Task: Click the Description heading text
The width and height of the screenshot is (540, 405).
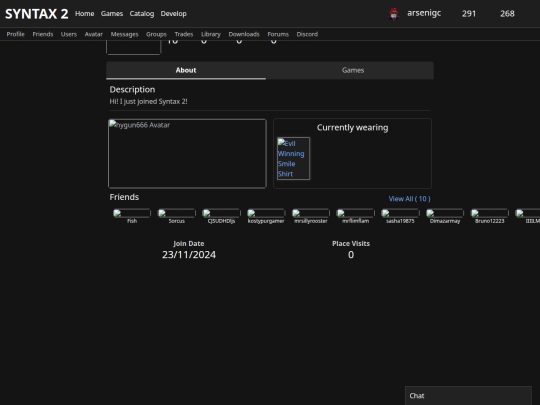Action: click(x=132, y=90)
